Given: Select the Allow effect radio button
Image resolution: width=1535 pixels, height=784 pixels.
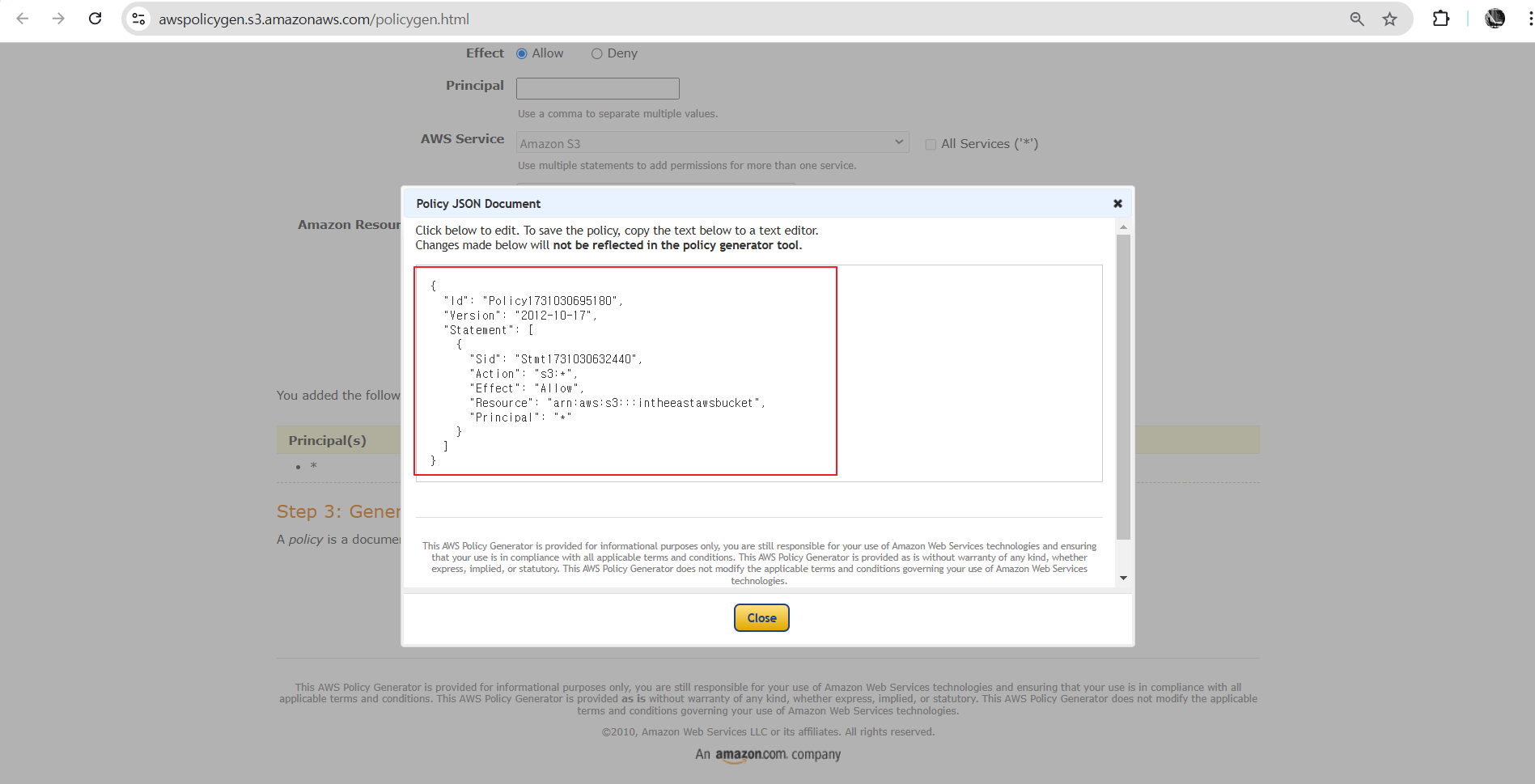Looking at the screenshot, I should (522, 53).
